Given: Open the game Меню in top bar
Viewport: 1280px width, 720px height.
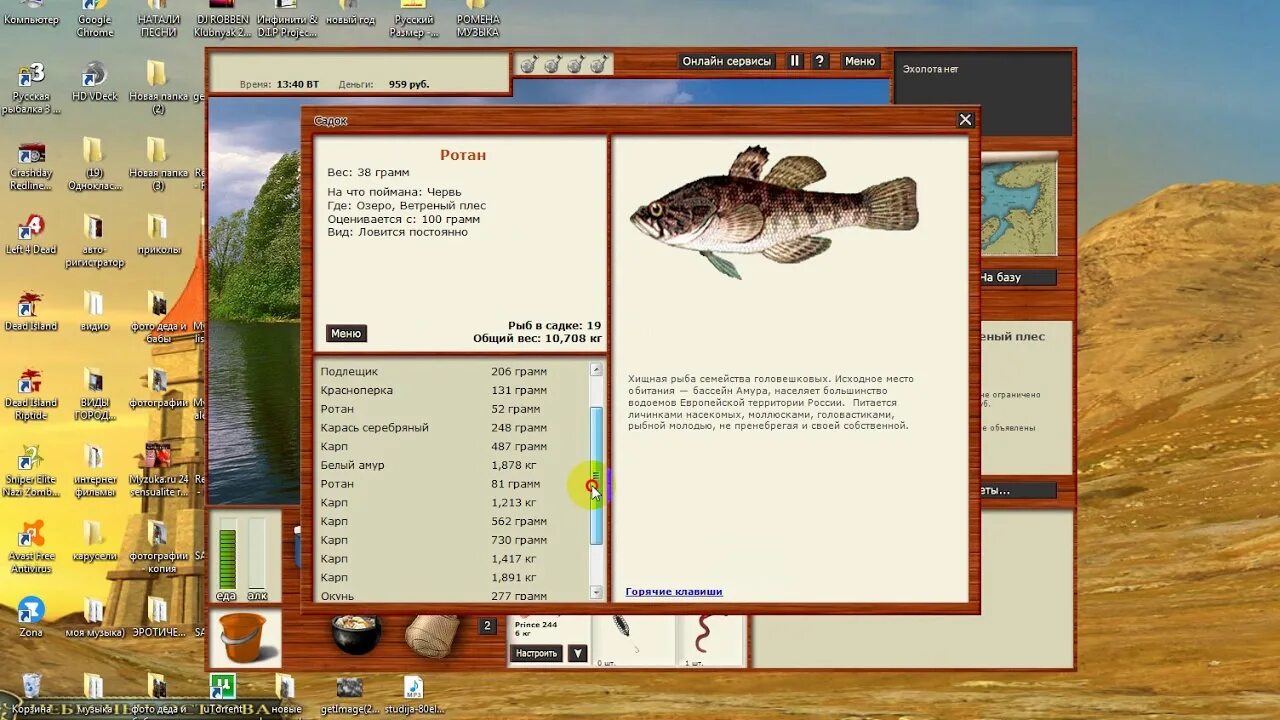Looking at the screenshot, I should point(860,61).
